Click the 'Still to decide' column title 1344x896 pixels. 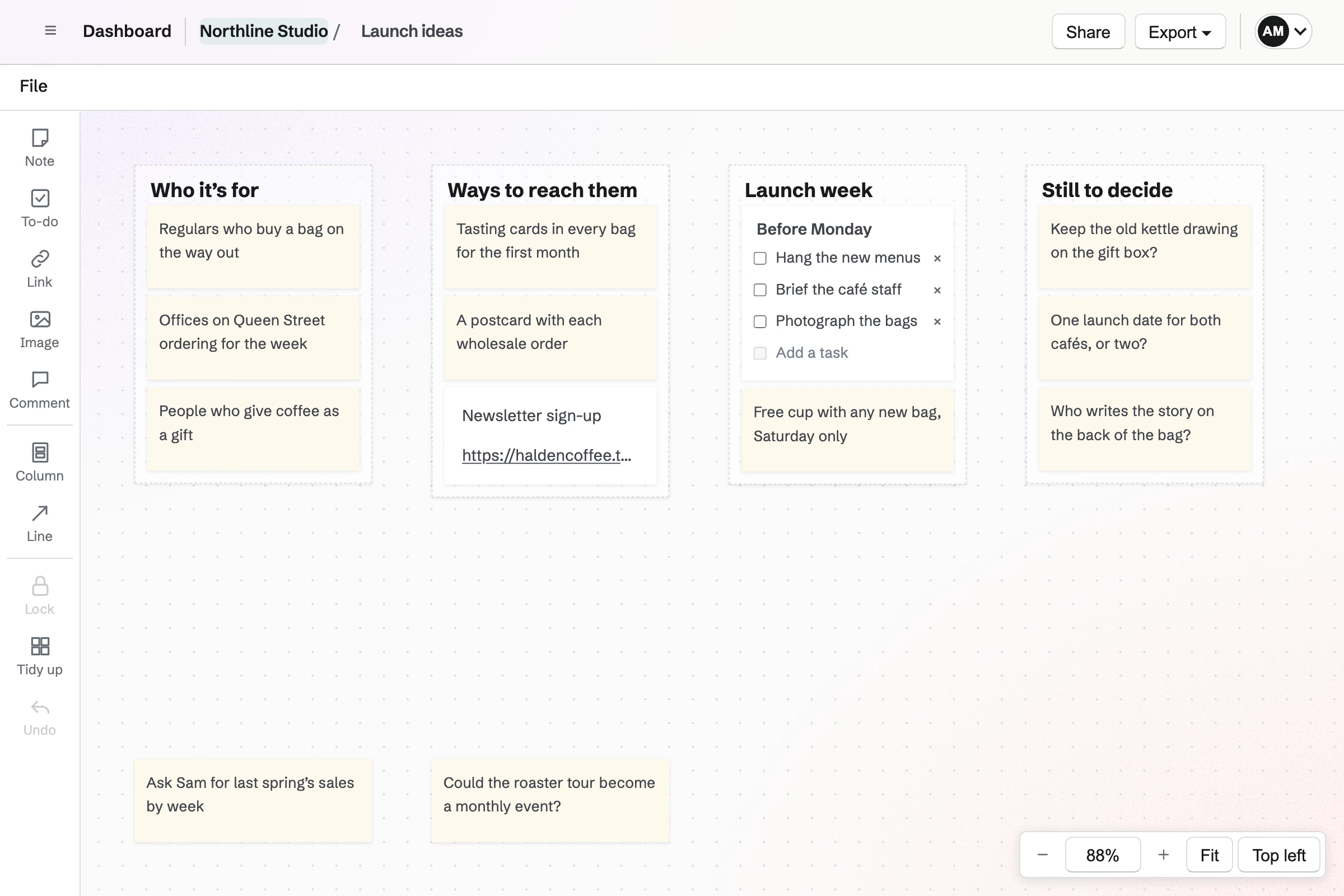(1107, 190)
